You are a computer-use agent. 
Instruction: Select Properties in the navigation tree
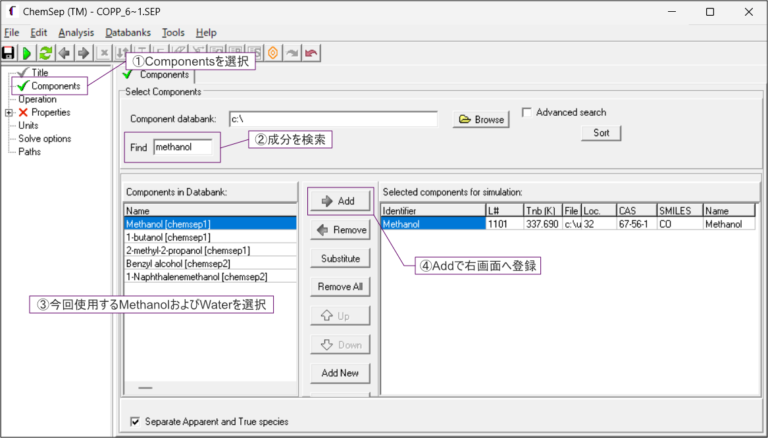click(50, 113)
